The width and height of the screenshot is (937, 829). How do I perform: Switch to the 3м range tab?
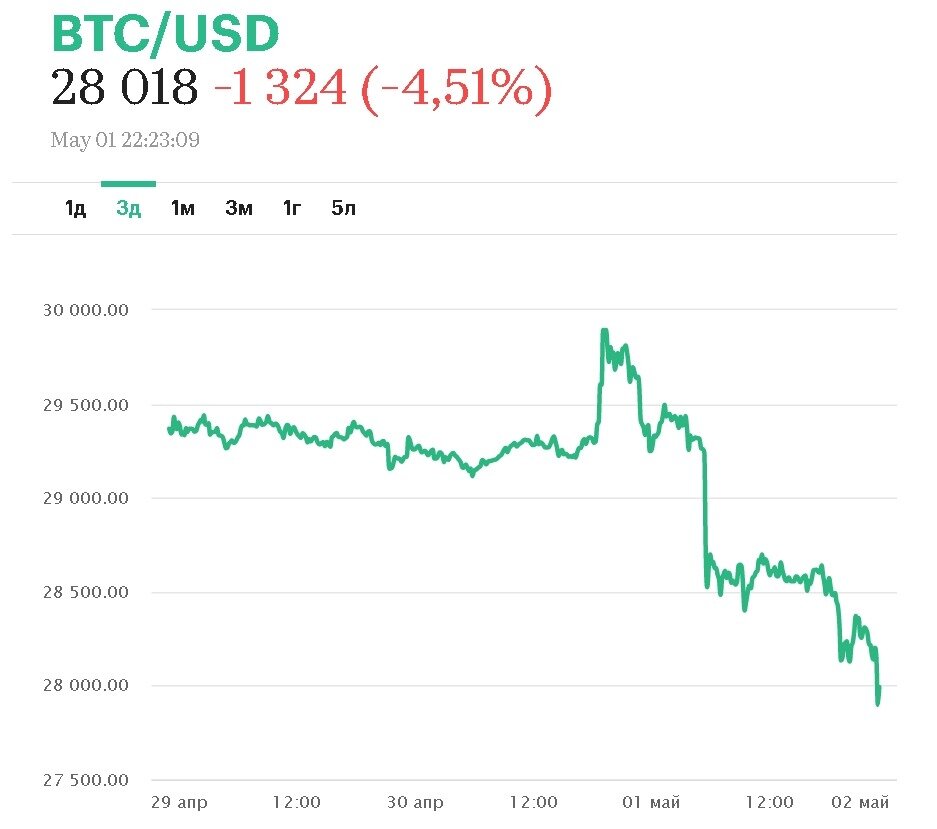(238, 208)
